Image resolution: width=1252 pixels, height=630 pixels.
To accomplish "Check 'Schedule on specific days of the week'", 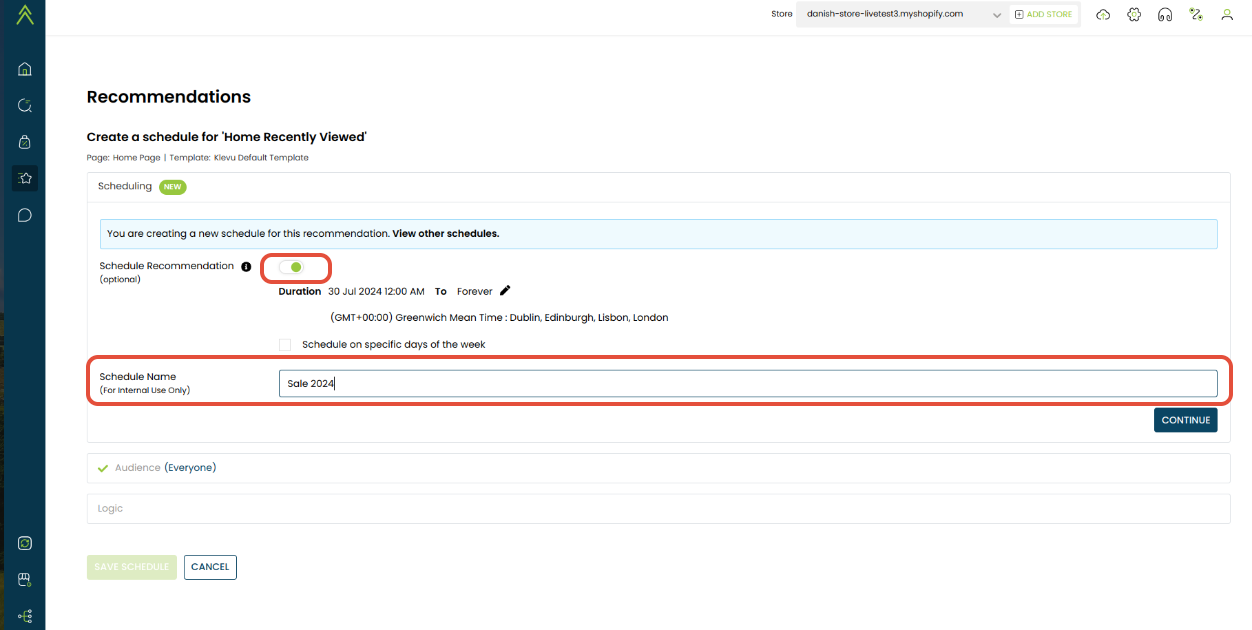I will 285,345.
